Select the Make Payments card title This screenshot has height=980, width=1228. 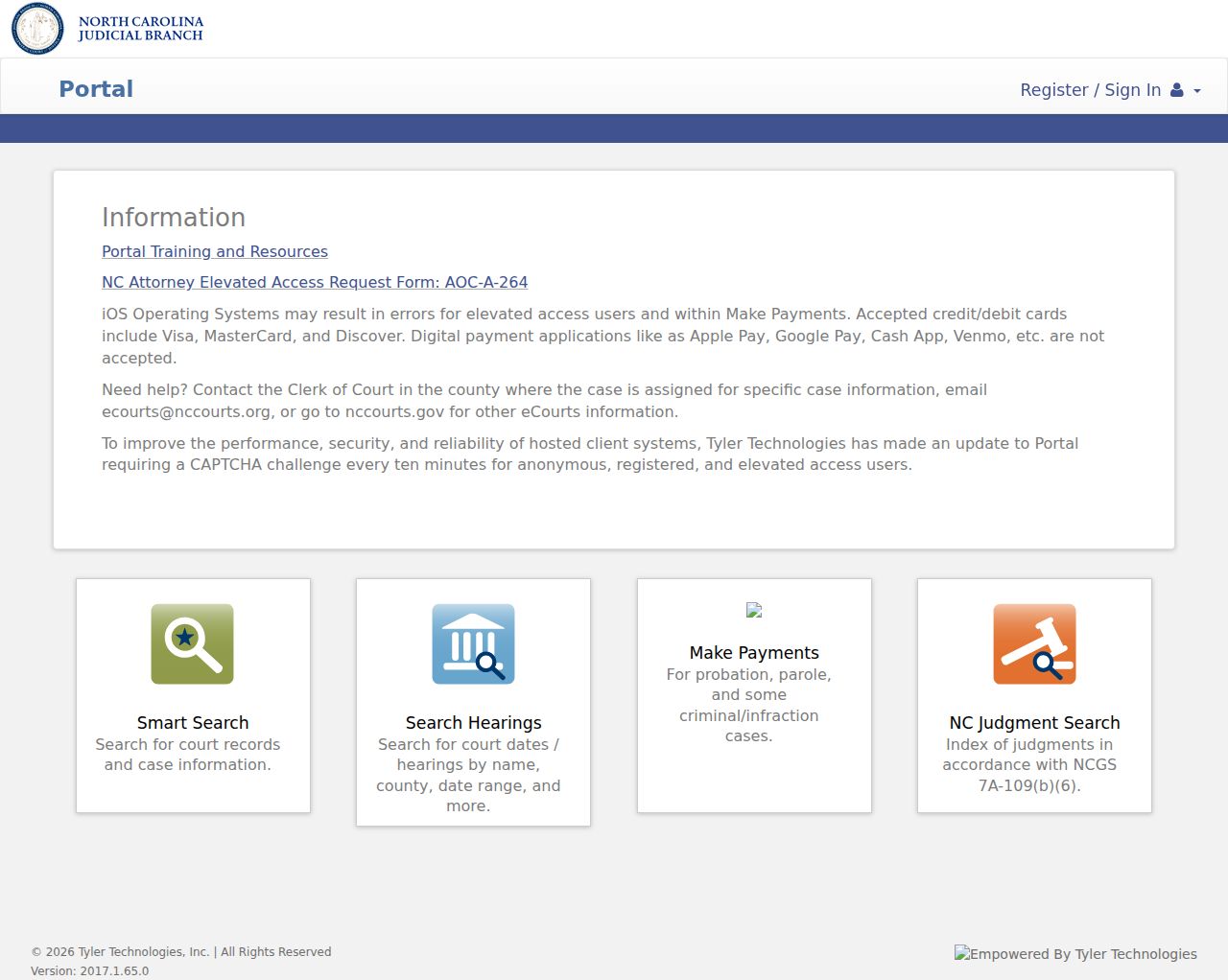754,653
